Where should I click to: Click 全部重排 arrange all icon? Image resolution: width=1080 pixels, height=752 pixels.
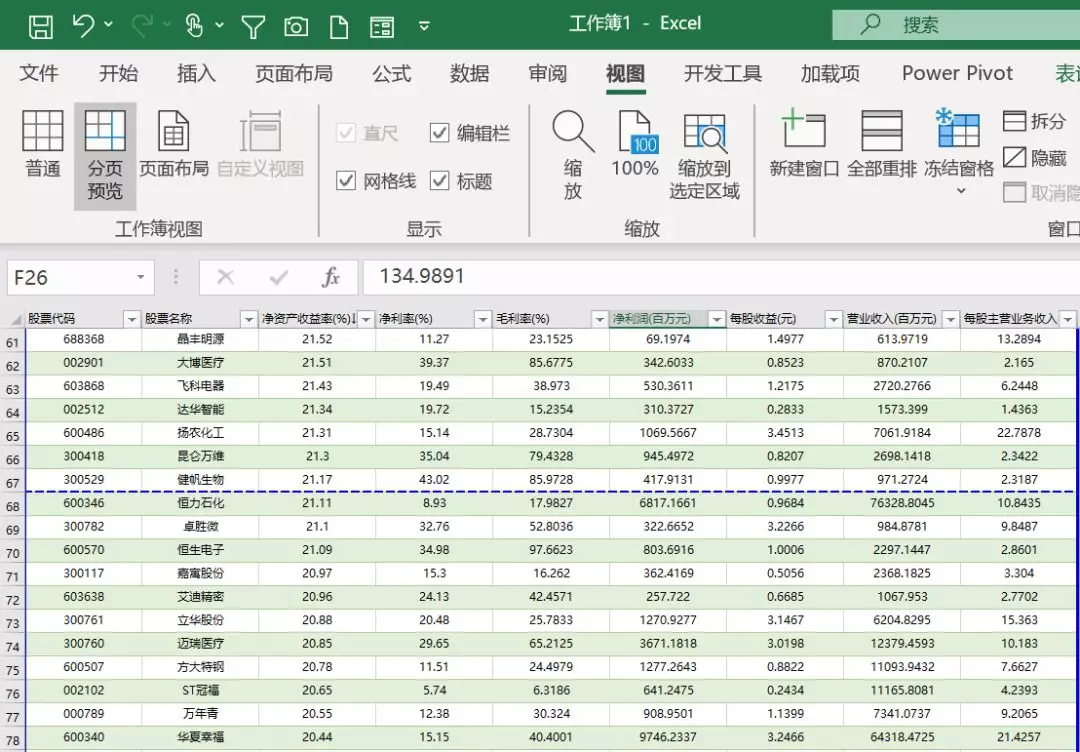(882, 145)
